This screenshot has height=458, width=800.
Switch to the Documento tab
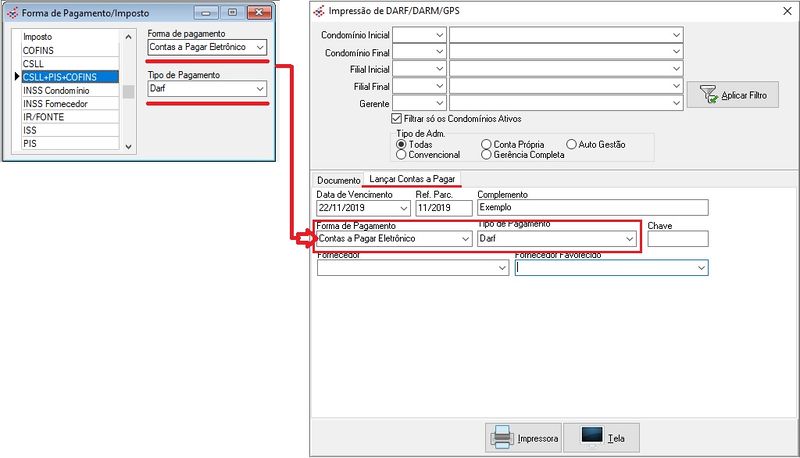coord(337,180)
